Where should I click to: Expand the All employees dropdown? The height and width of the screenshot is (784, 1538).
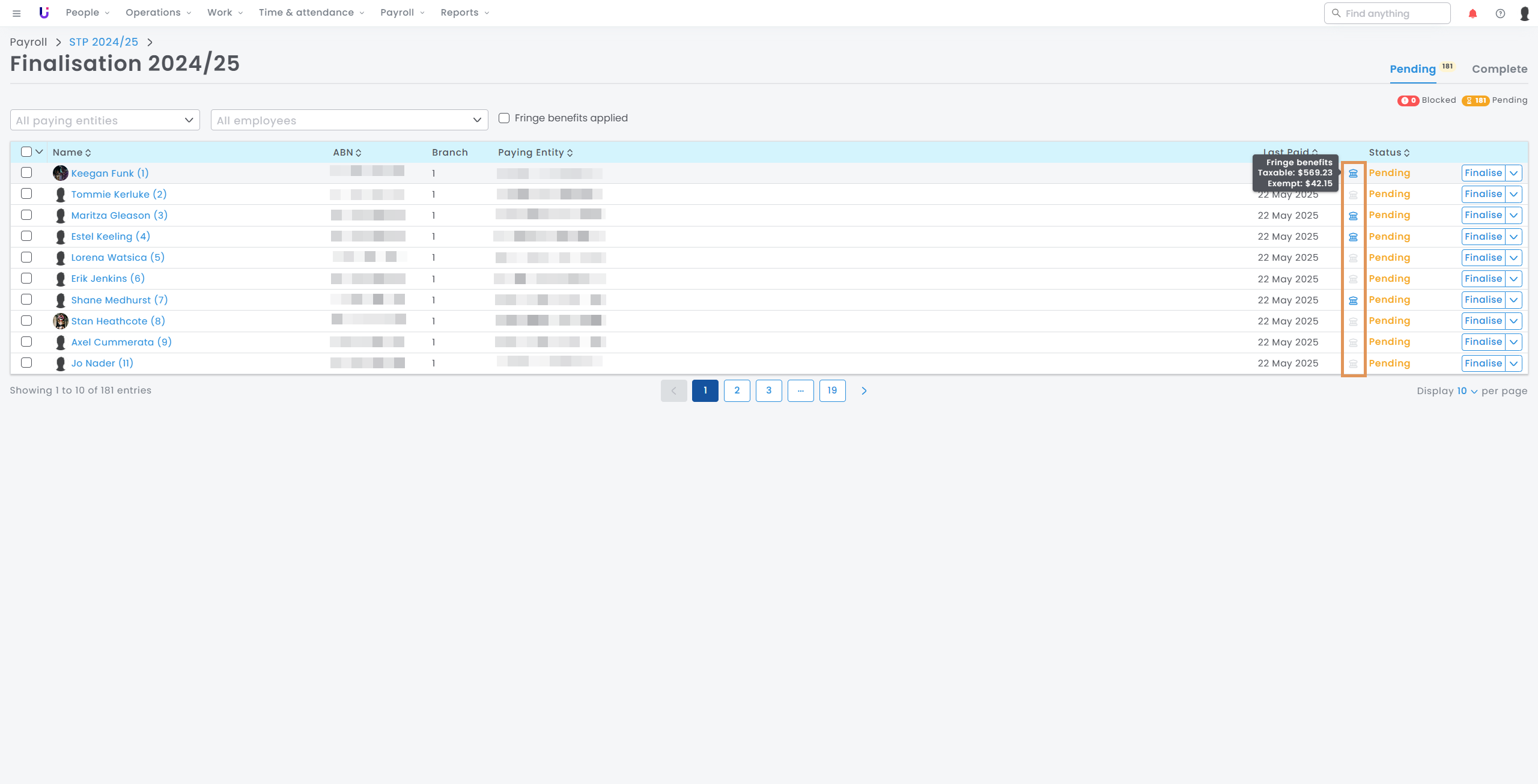pos(349,120)
